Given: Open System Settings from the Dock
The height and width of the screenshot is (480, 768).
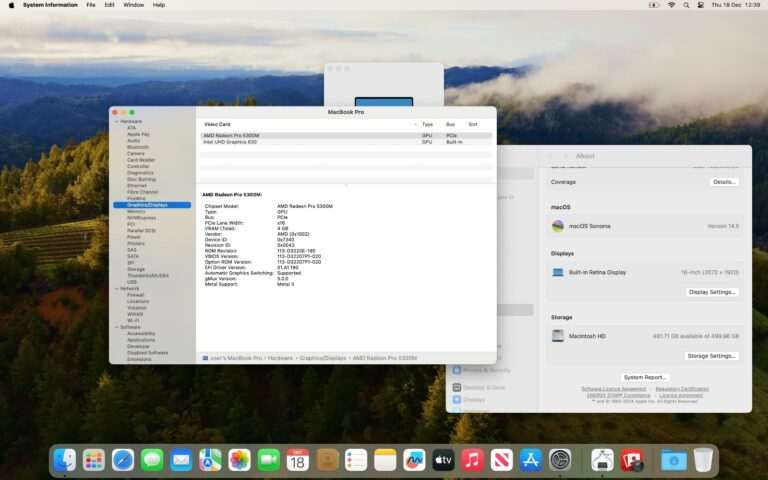Looking at the screenshot, I should [x=560, y=460].
